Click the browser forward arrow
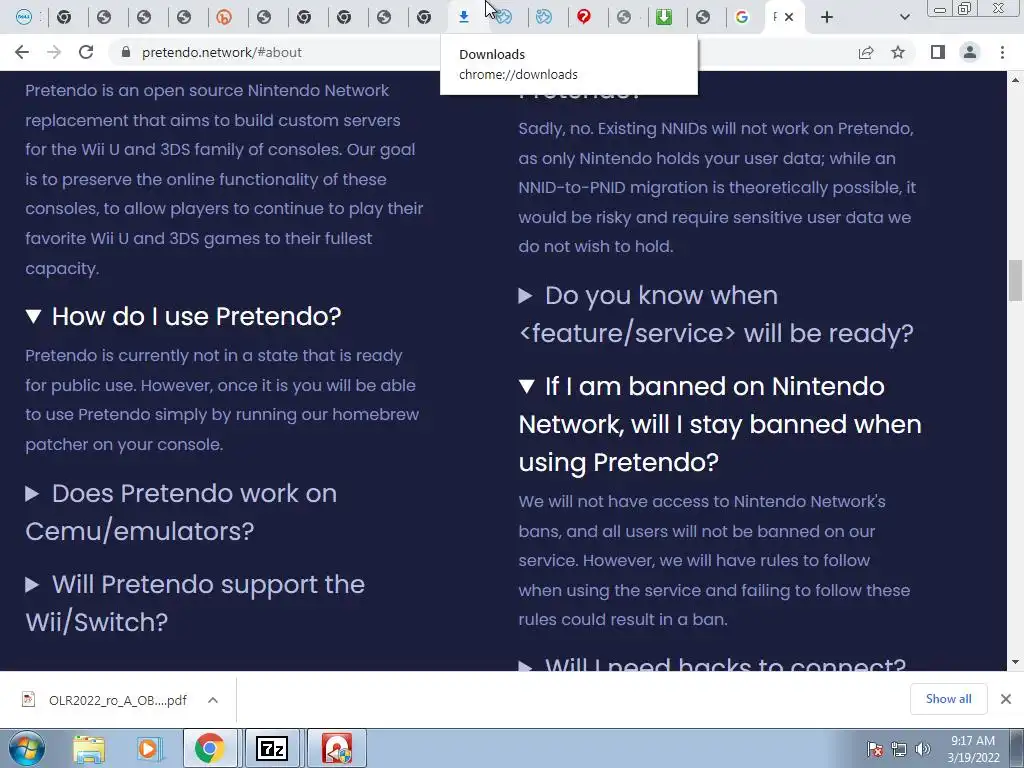 (54, 52)
